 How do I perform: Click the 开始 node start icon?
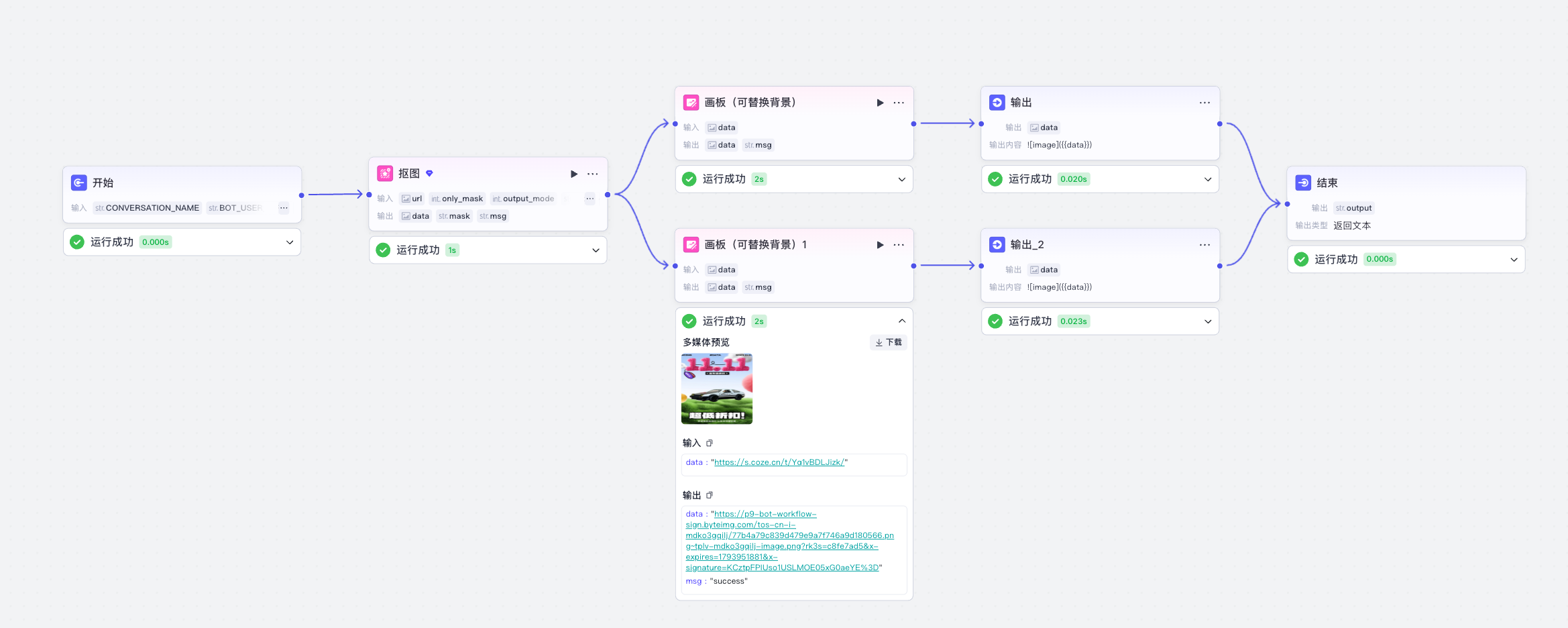(79, 182)
